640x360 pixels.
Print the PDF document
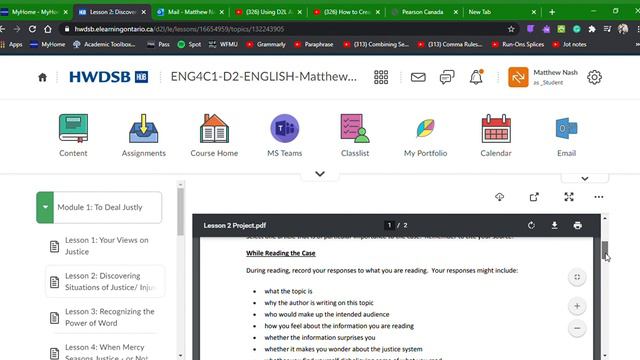578,225
